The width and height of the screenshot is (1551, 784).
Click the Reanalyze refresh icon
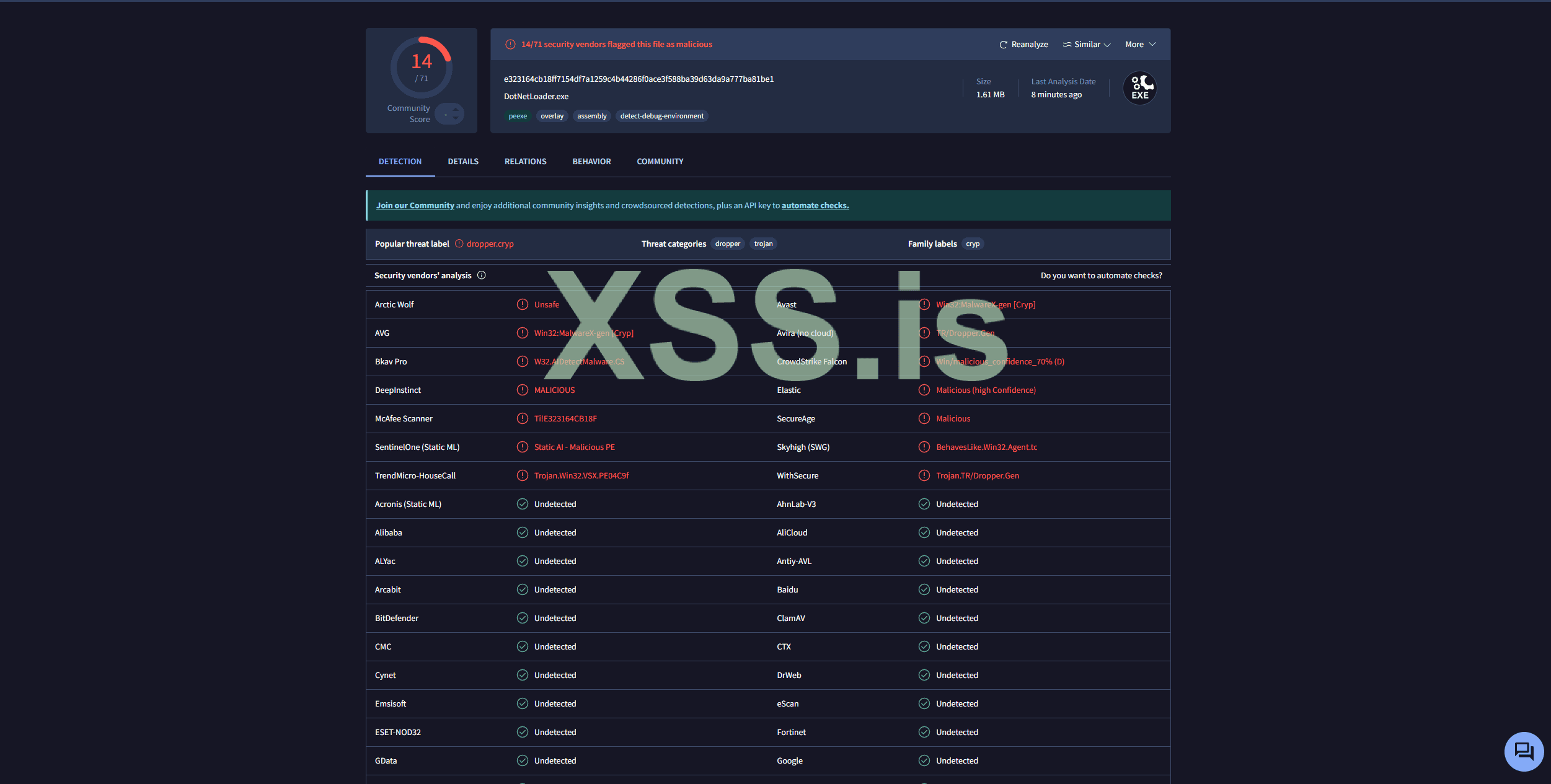[1003, 45]
